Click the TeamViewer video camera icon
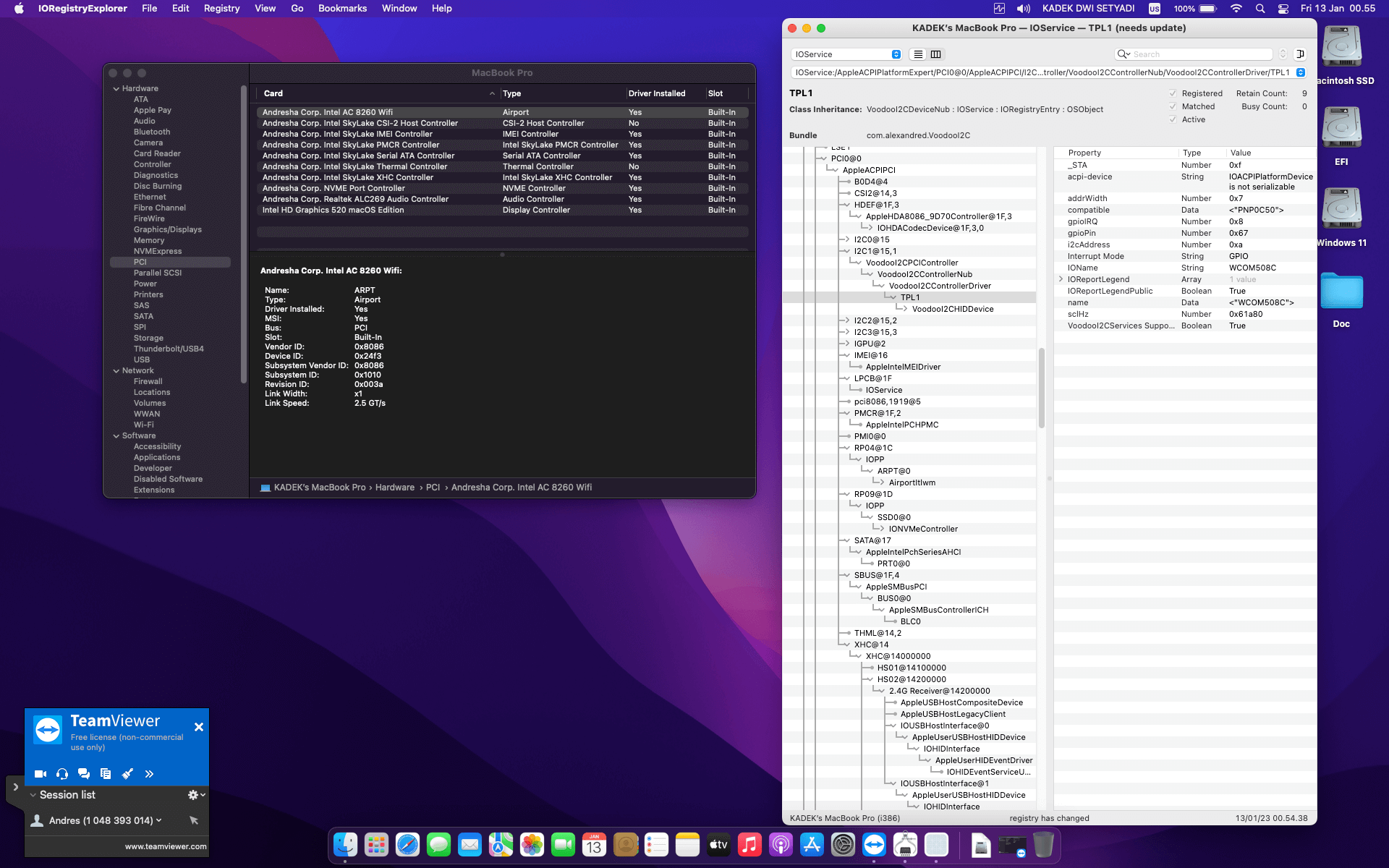The image size is (1389, 868). click(x=41, y=774)
